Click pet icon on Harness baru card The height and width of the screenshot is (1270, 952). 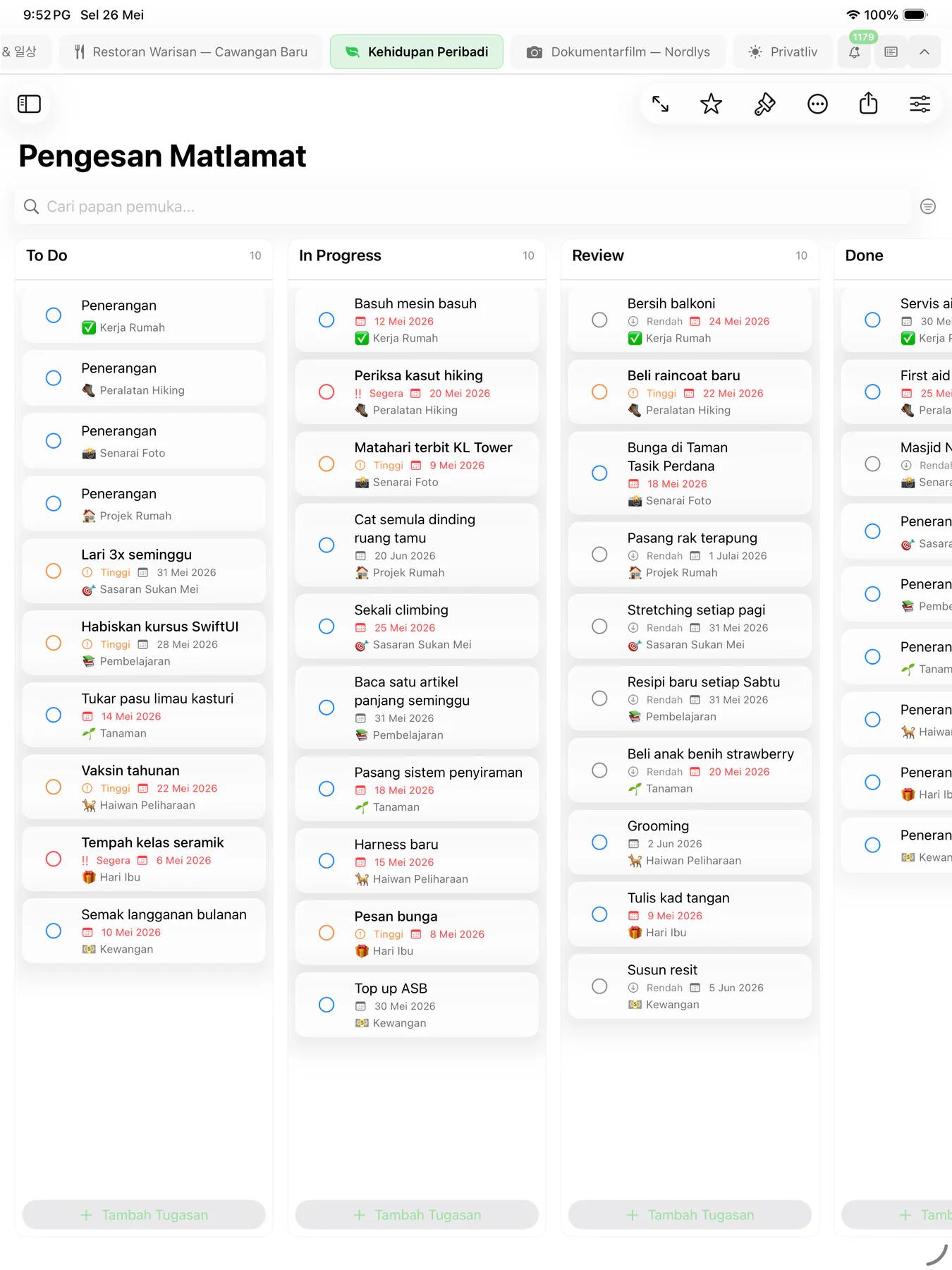tap(361, 878)
